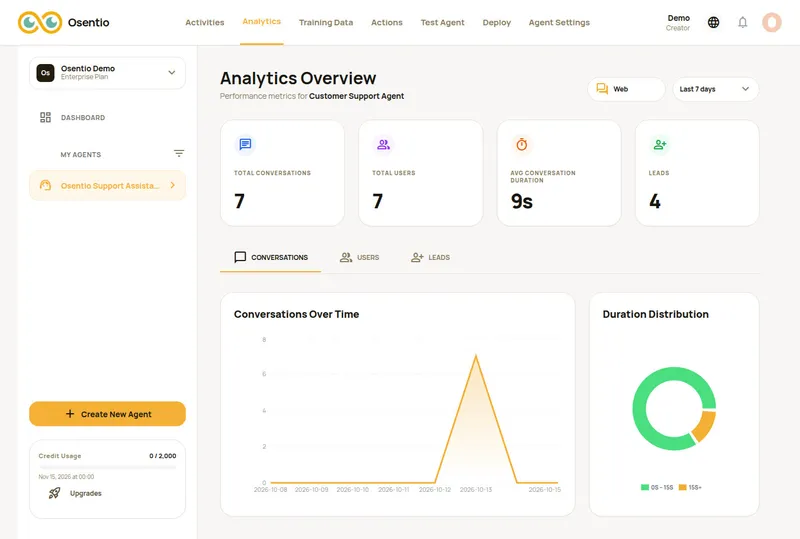The width and height of the screenshot is (800, 539).
Task: Expand the Osentio Demo workspace selector
Action: tap(107, 73)
